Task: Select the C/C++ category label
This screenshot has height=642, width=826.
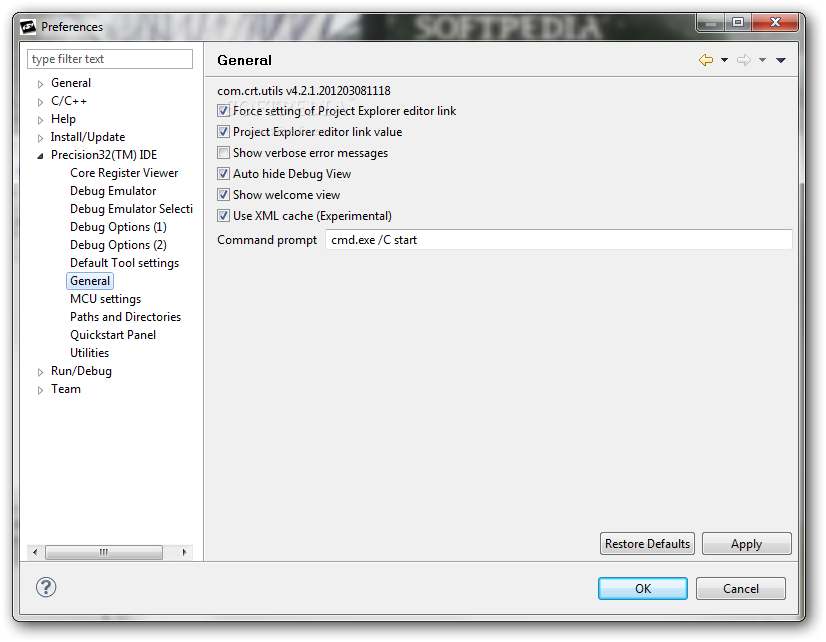Action: point(68,101)
